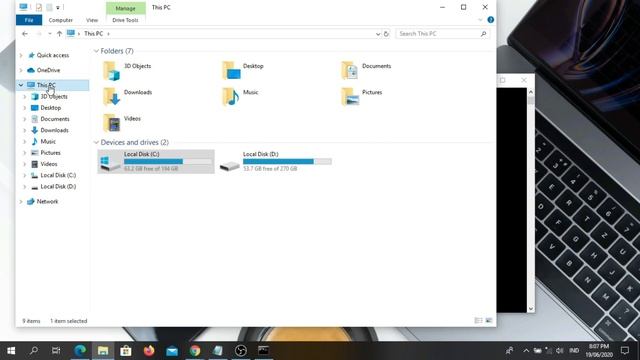Select Pictures in the navigation tree
This screenshot has height=360, width=640.
(x=50, y=153)
